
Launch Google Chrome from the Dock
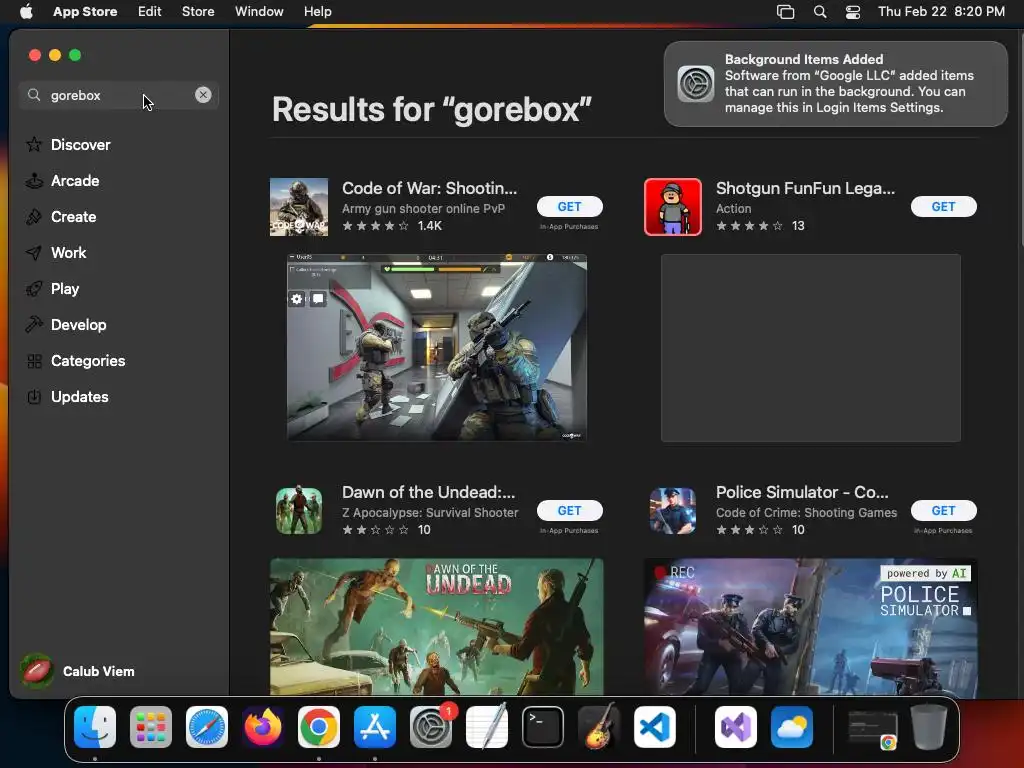[x=319, y=727]
